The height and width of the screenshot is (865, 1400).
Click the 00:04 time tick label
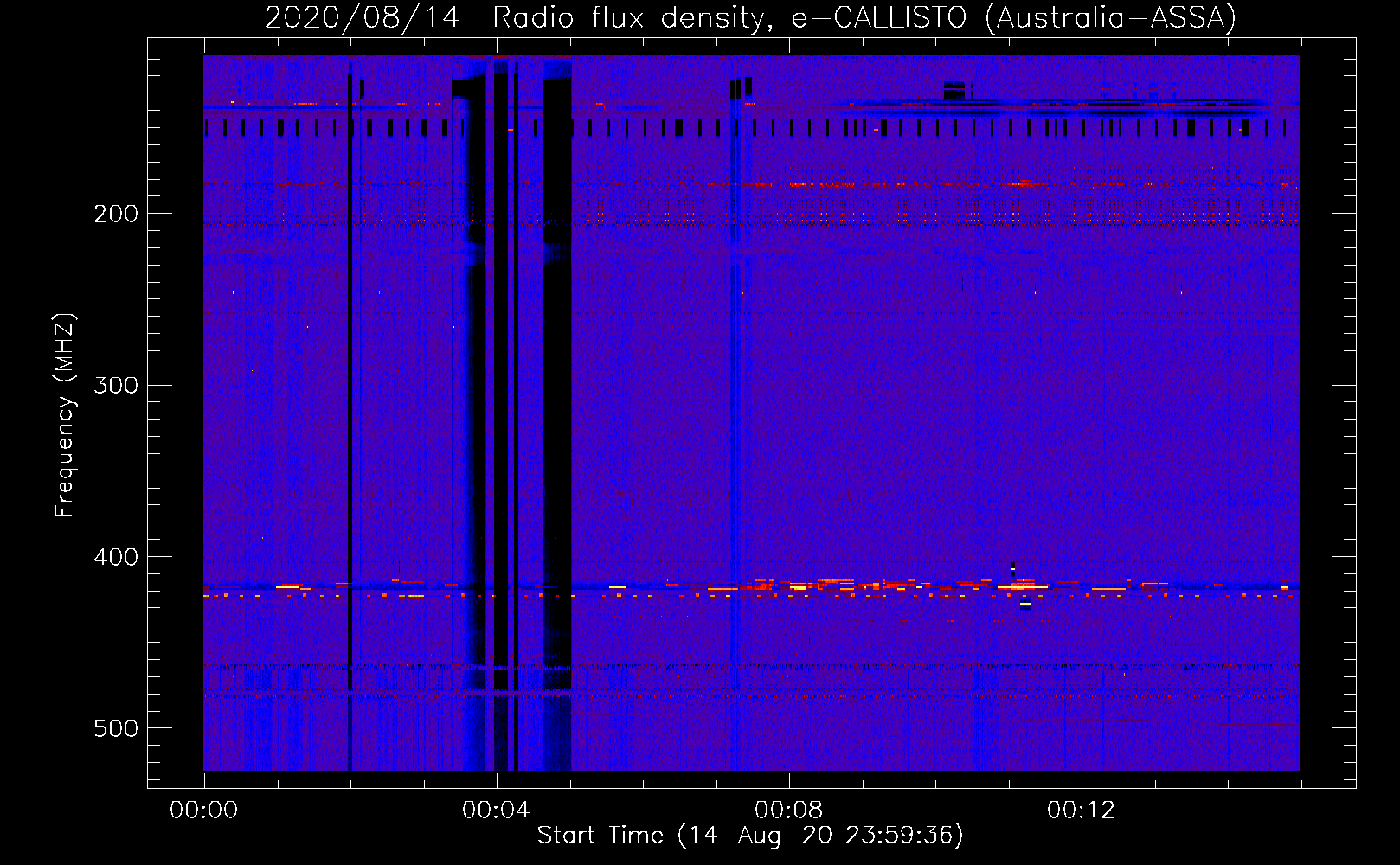pos(497,811)
